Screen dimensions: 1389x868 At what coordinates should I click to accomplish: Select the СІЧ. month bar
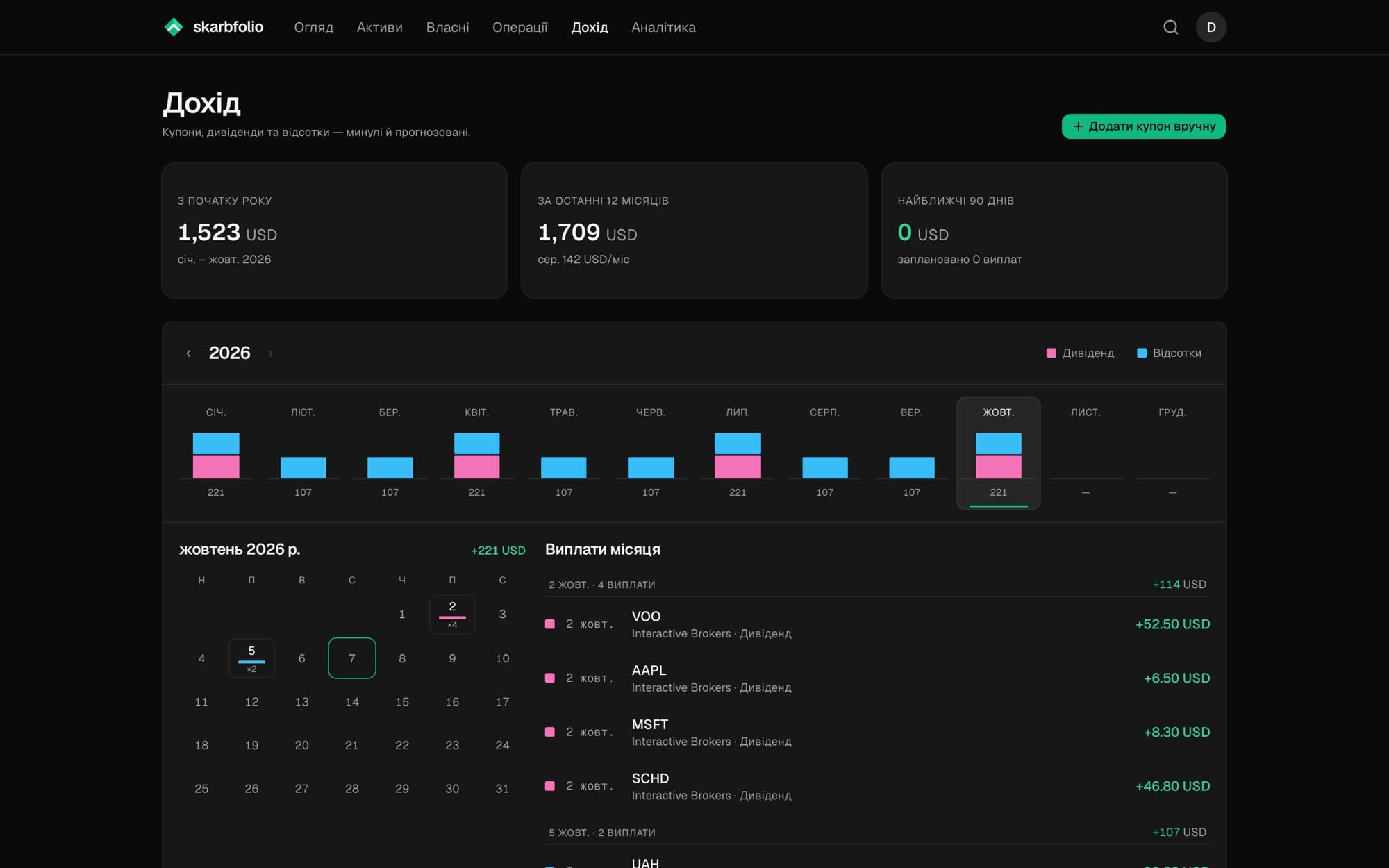click(x=216, y=455)
